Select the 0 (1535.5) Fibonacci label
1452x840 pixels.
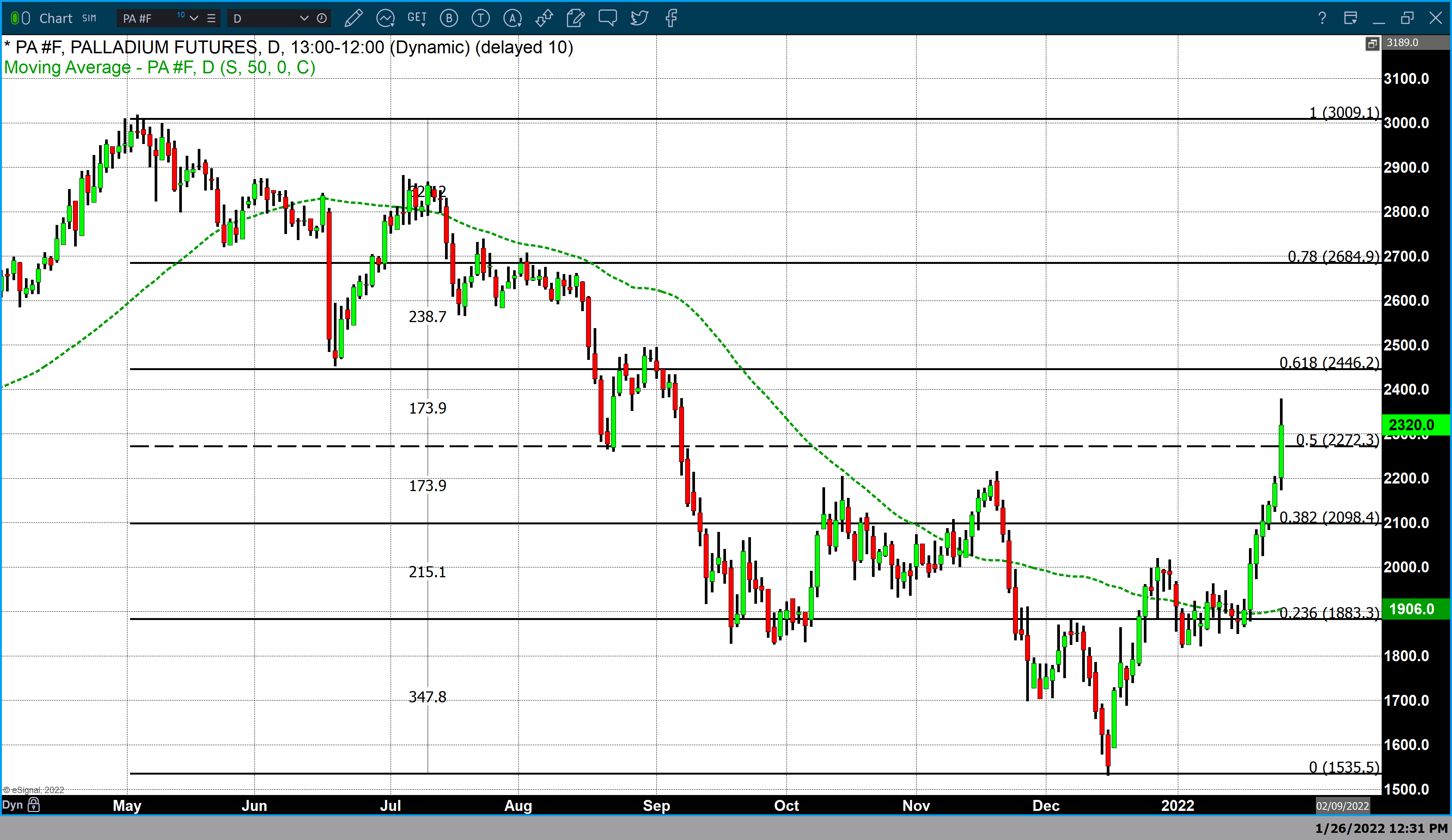[1344, 767]
